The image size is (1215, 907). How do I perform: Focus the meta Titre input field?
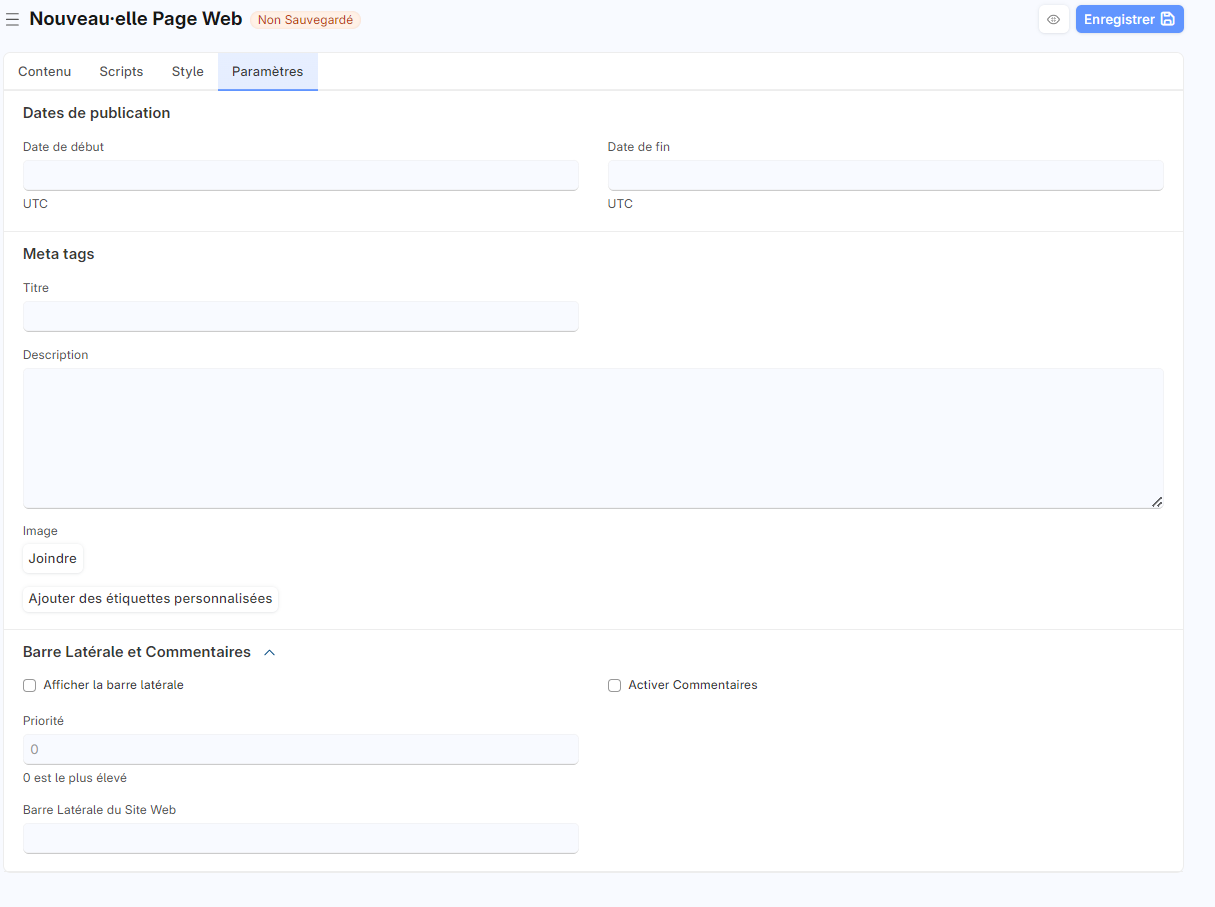(300, 317)
